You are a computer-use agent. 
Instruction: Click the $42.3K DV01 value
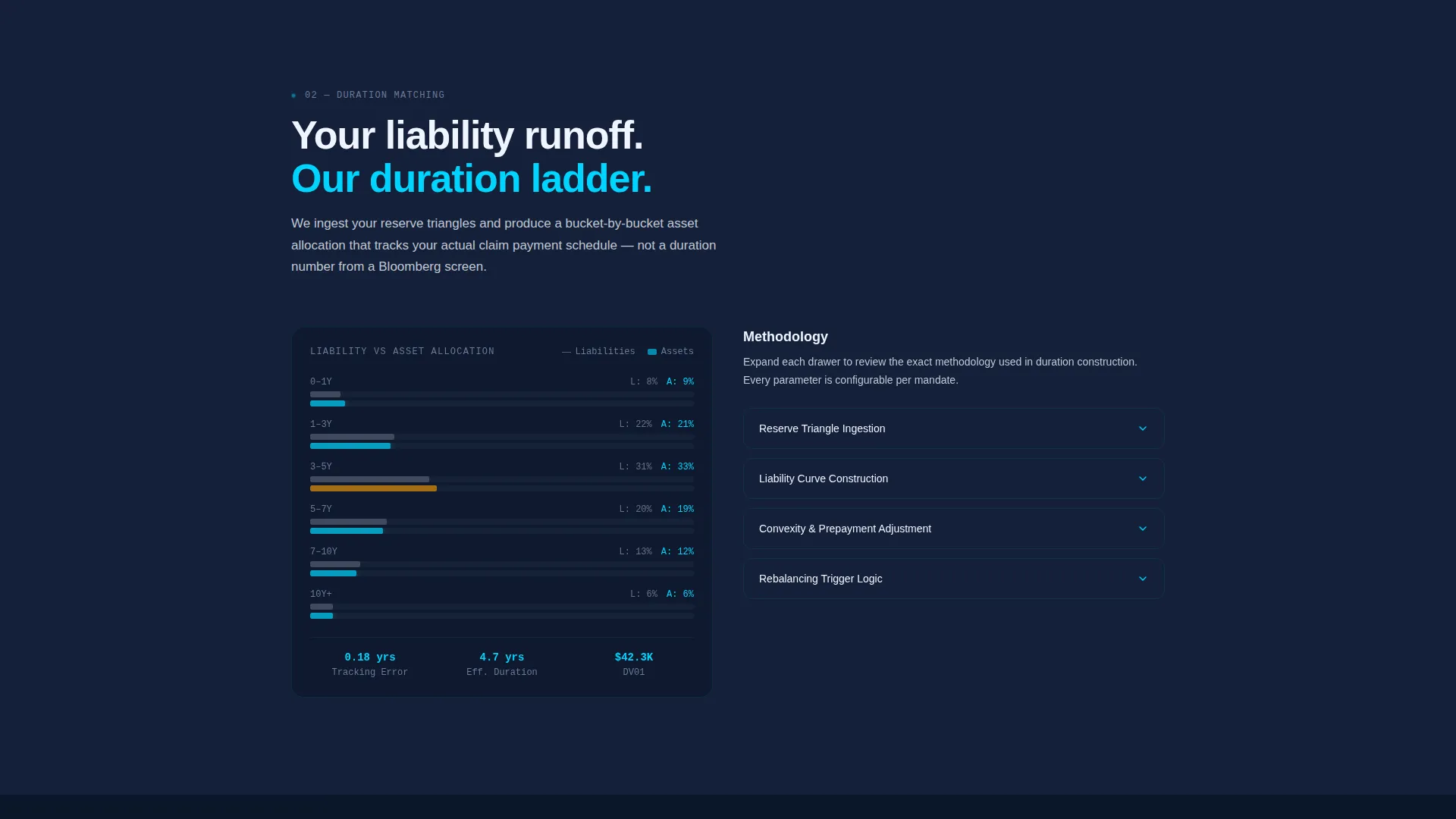pos(634,657)
